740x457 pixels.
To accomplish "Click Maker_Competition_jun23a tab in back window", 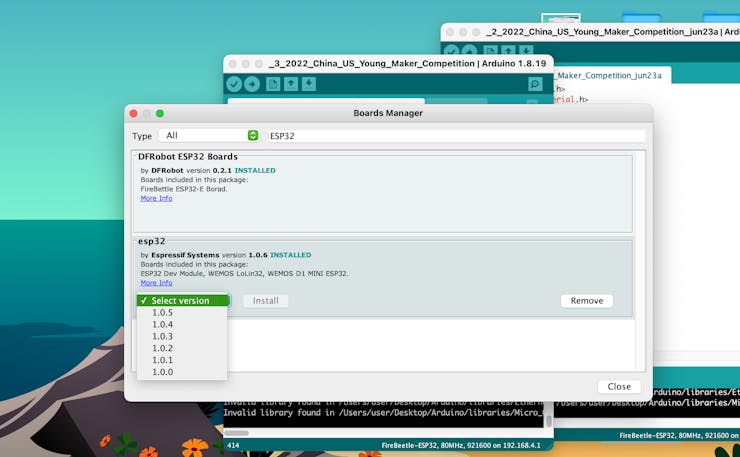I will (x=613, y=76).
